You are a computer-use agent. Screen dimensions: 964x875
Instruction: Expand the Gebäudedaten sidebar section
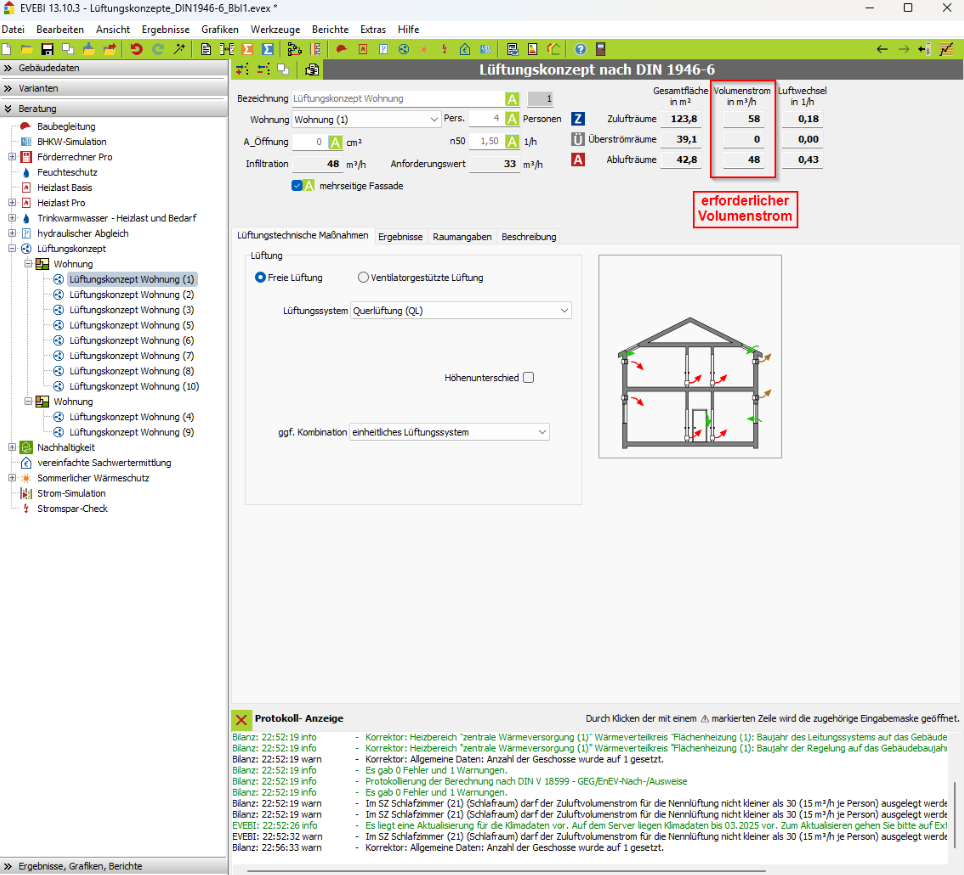pyautogui.click(x=8, y=68)
